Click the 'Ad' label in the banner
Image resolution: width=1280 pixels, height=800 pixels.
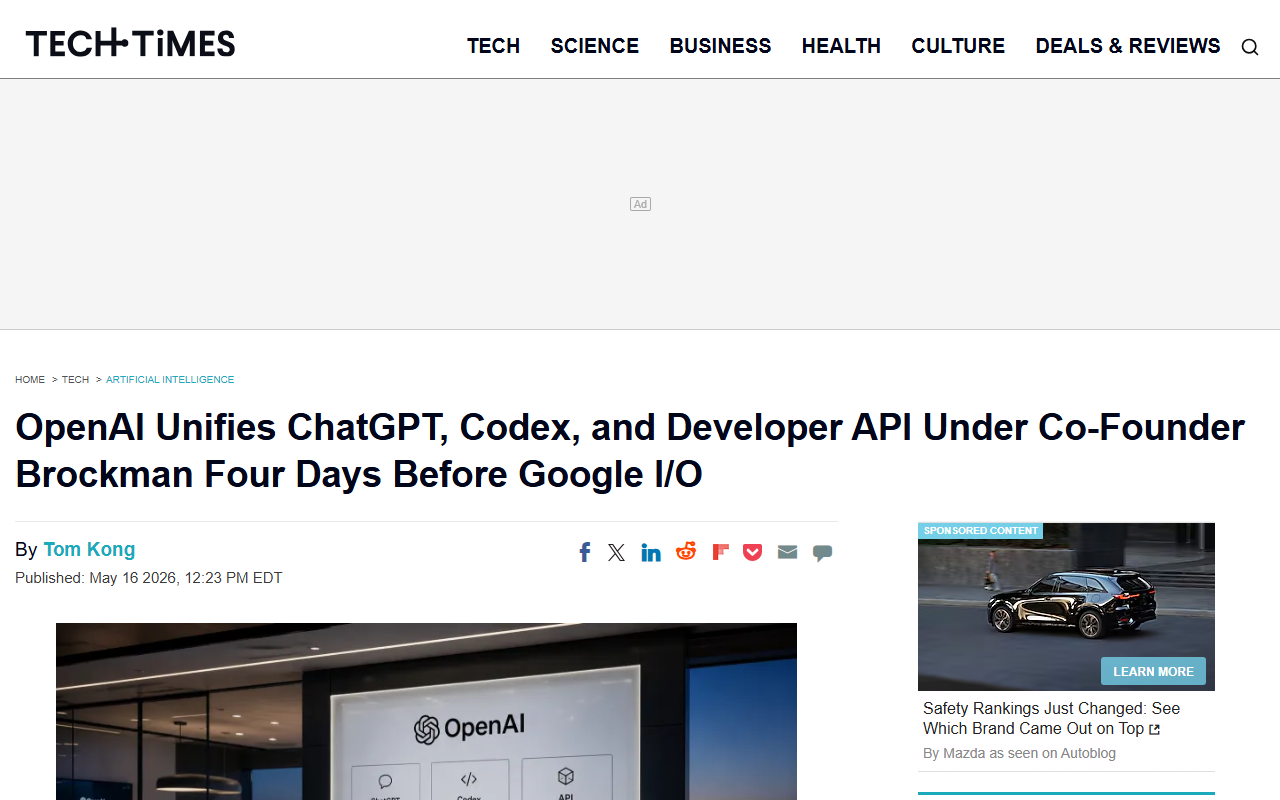point(640,204)
